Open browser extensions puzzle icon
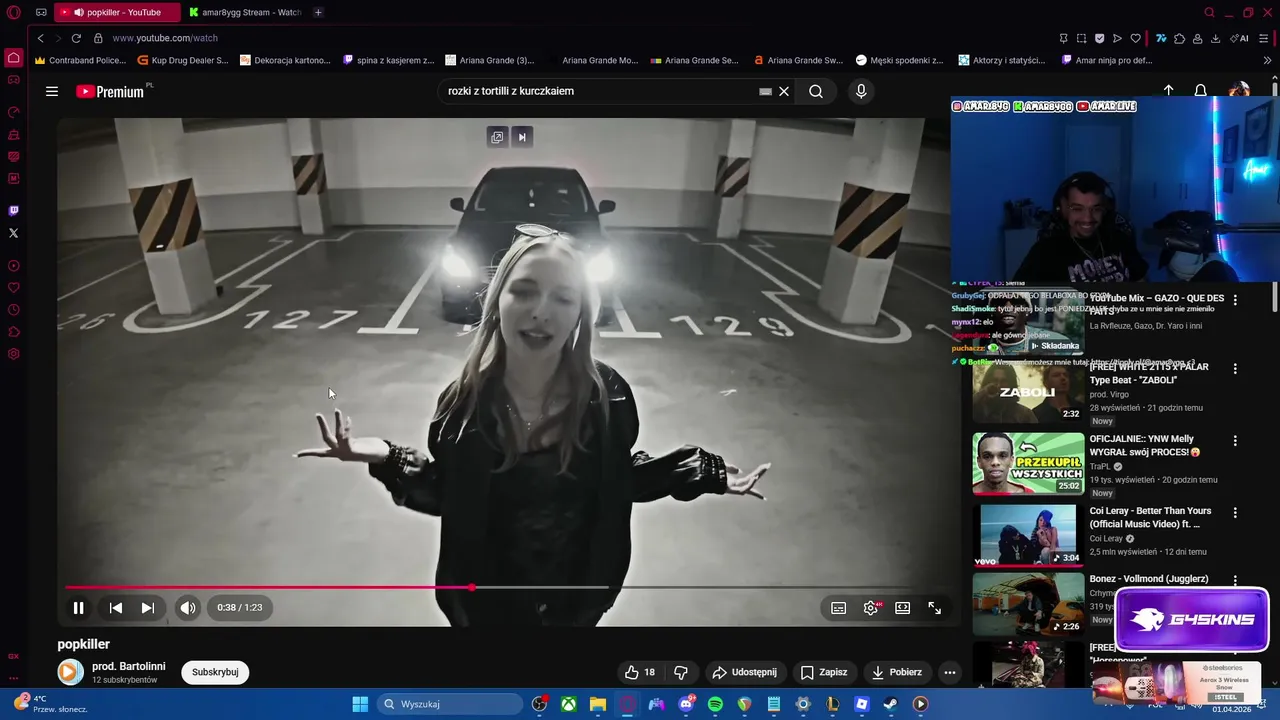The height and width of the screenshot is (720, 1280). 1179,38
